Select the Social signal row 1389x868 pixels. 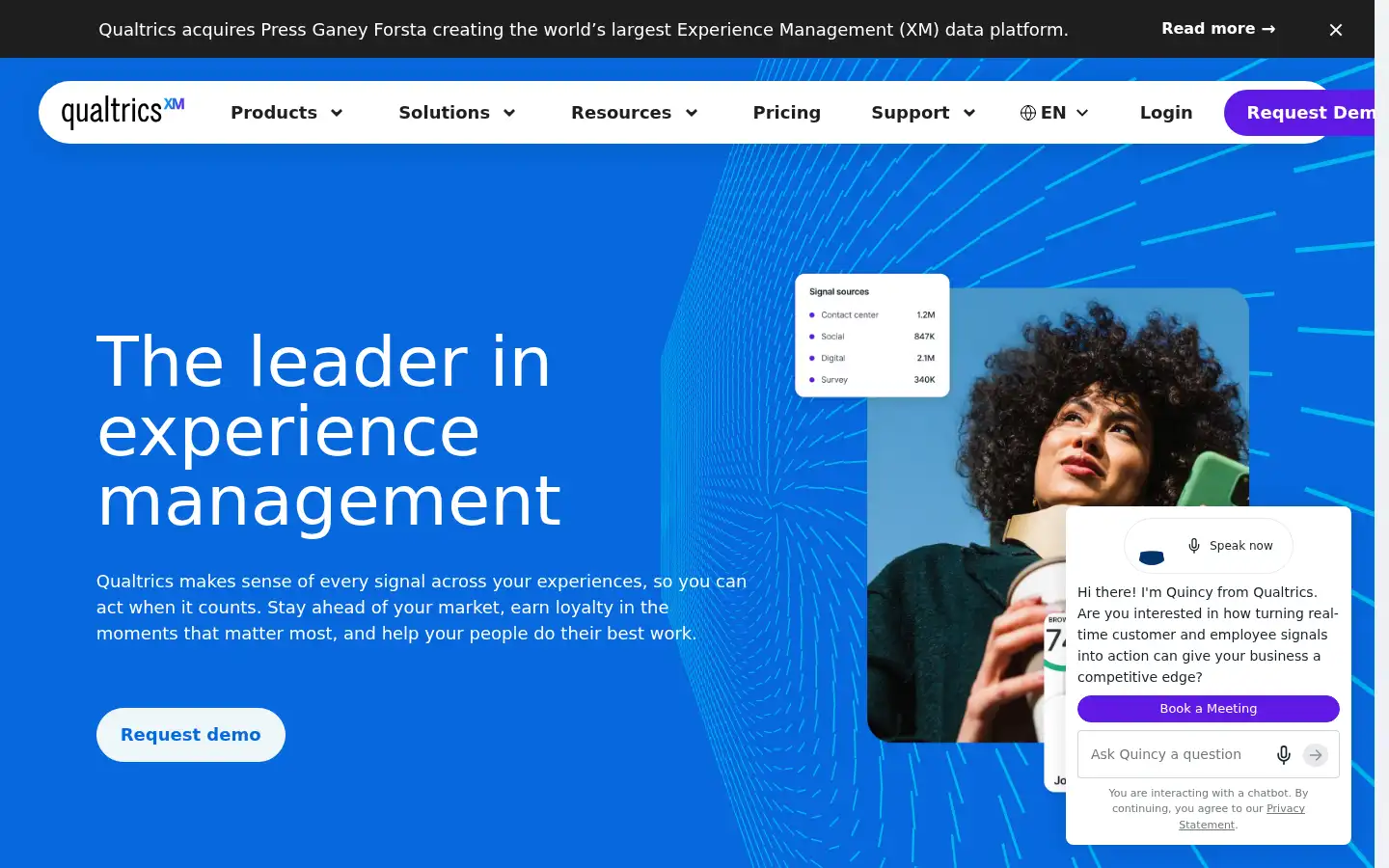pyautogui.click(x=872, y=337)
